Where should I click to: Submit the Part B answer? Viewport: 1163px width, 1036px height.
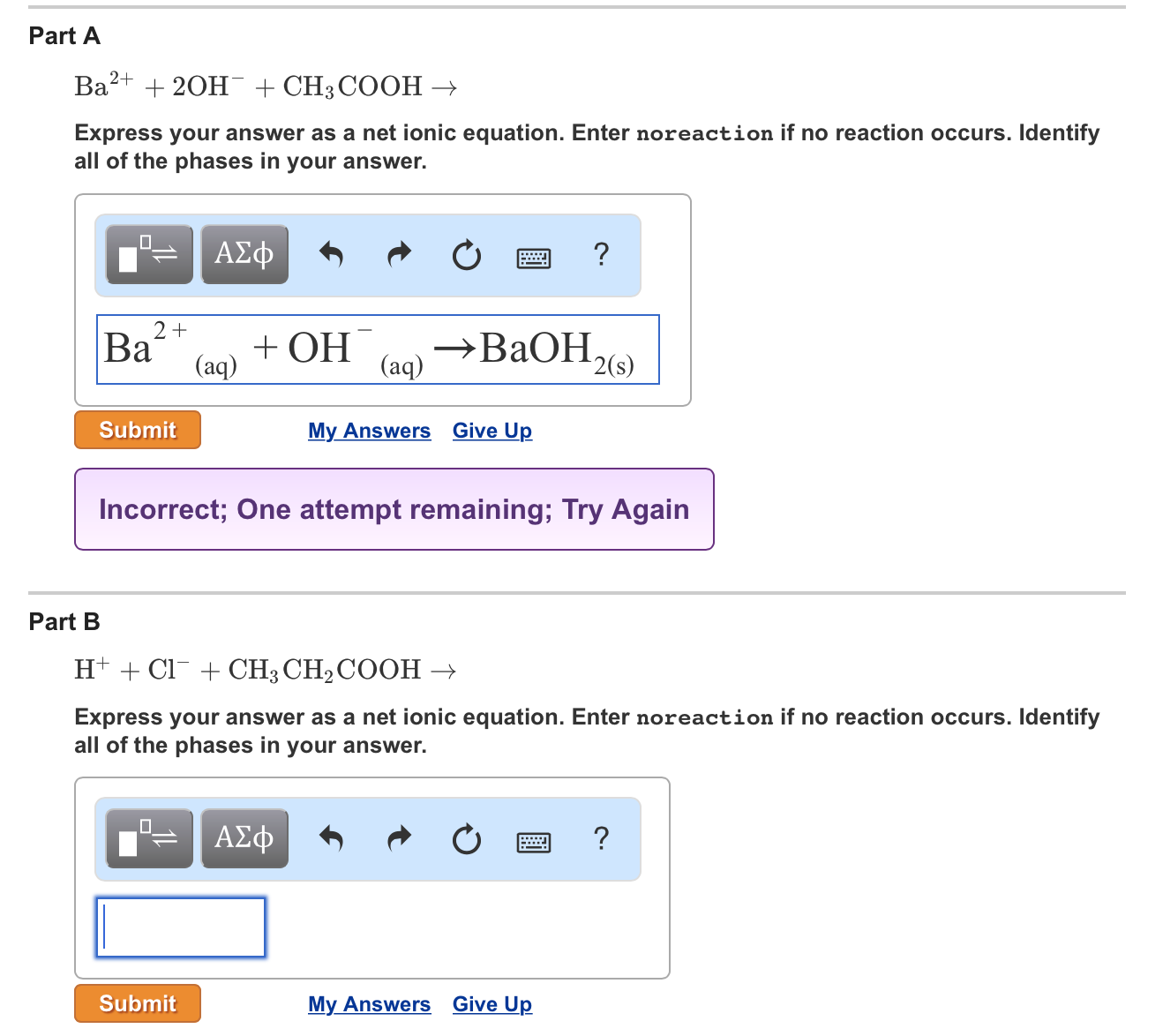(137, 1003)
